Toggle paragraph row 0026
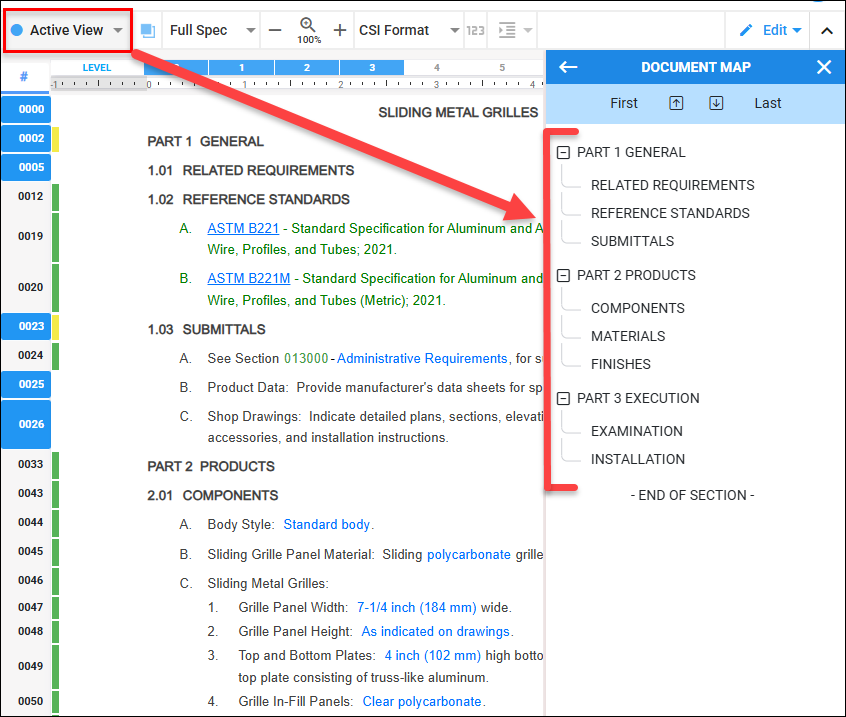This screenshot has height=717, width=846. (26, 424)
